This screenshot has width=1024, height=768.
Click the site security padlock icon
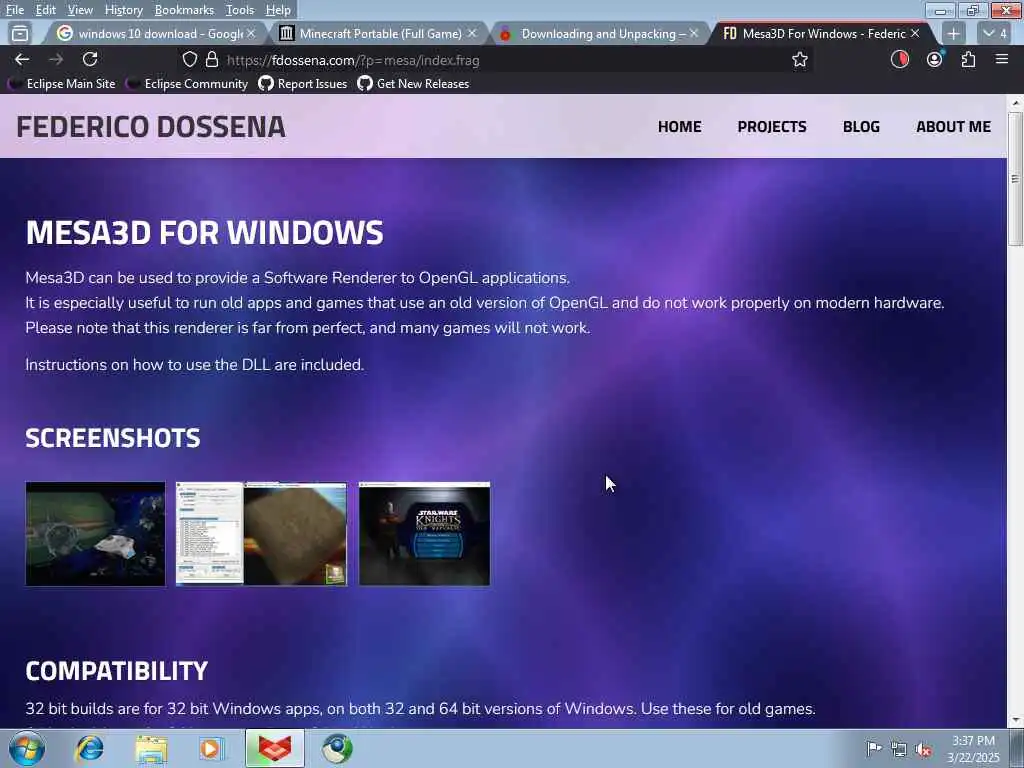(x=212, y=60)
